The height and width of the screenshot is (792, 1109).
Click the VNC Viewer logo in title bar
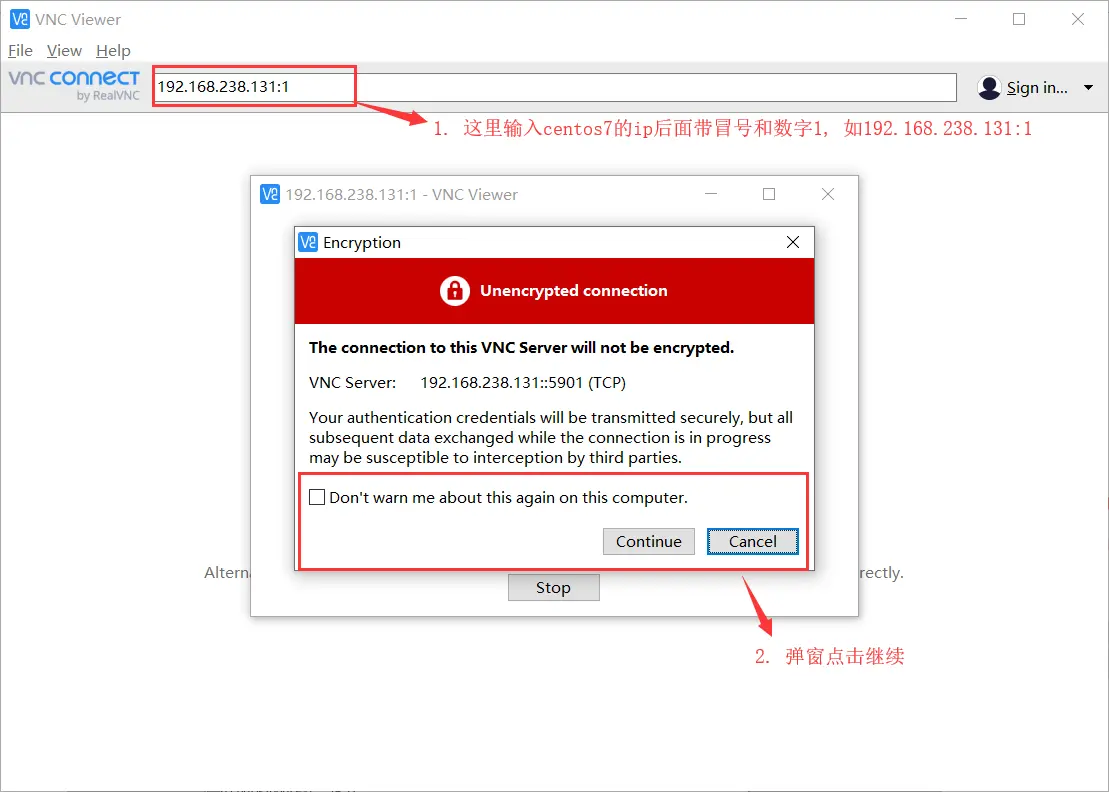[19, 19]
